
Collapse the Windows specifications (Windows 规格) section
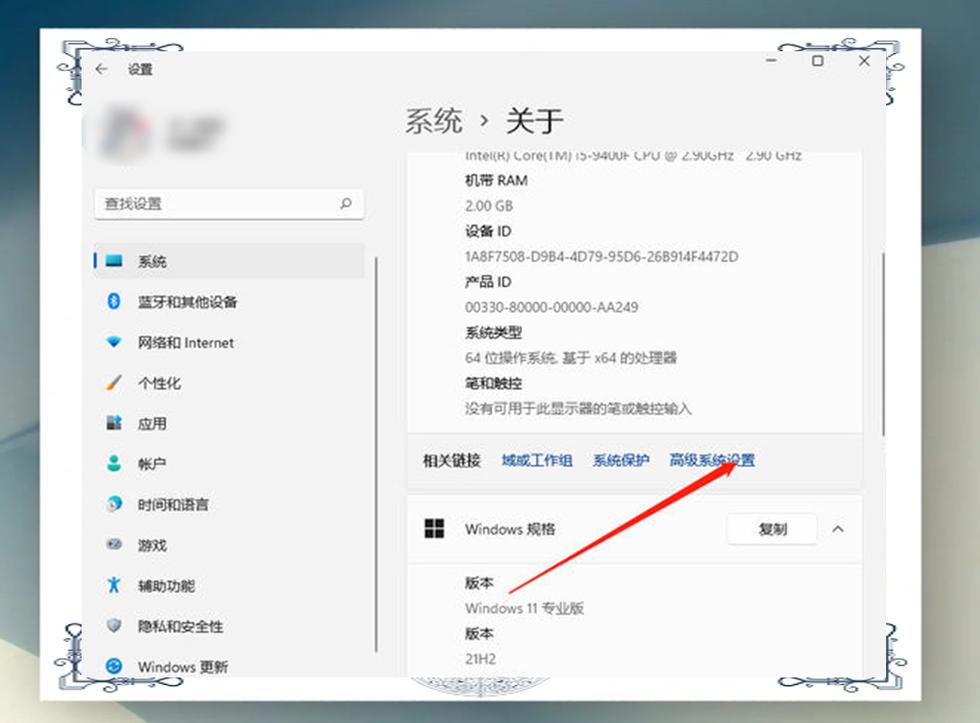coord(838,529)
